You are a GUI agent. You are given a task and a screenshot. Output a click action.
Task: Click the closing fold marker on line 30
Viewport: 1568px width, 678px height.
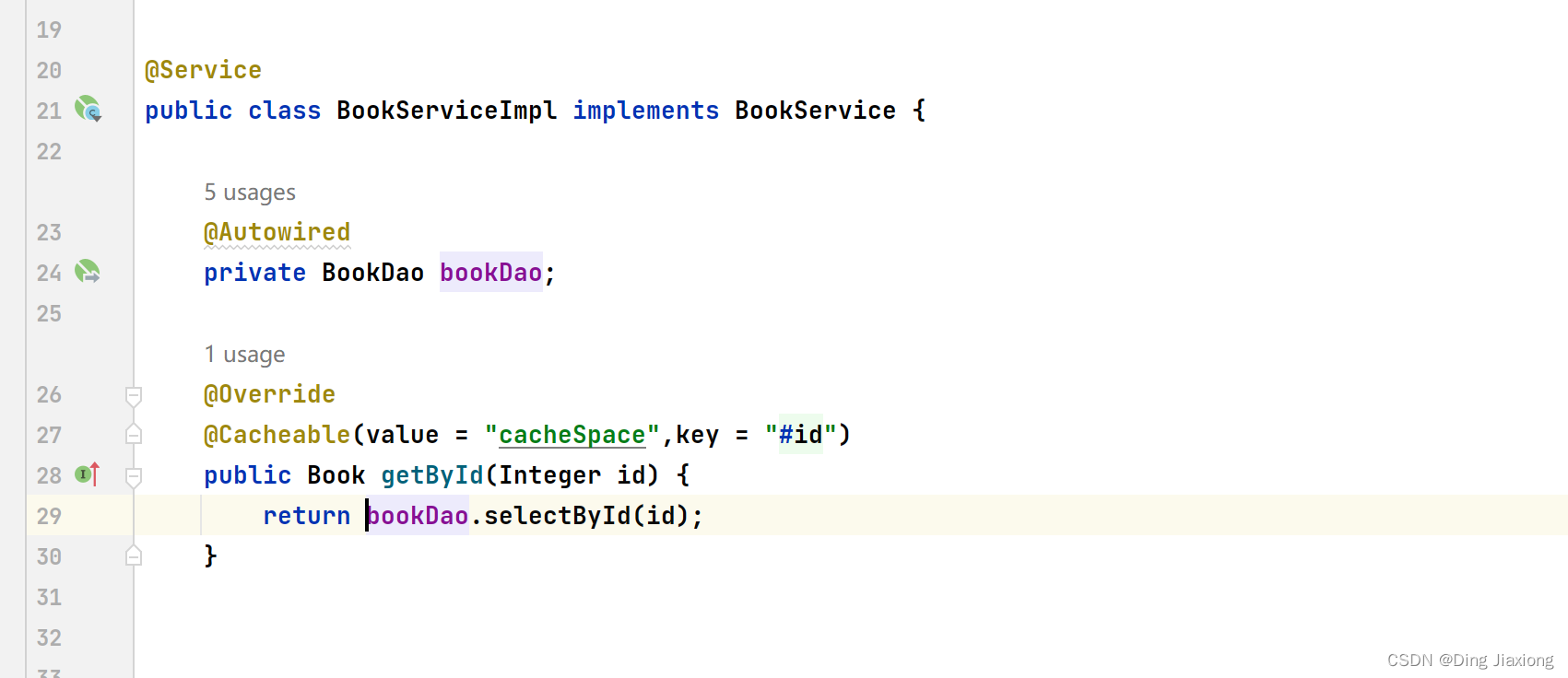[134, 556]
